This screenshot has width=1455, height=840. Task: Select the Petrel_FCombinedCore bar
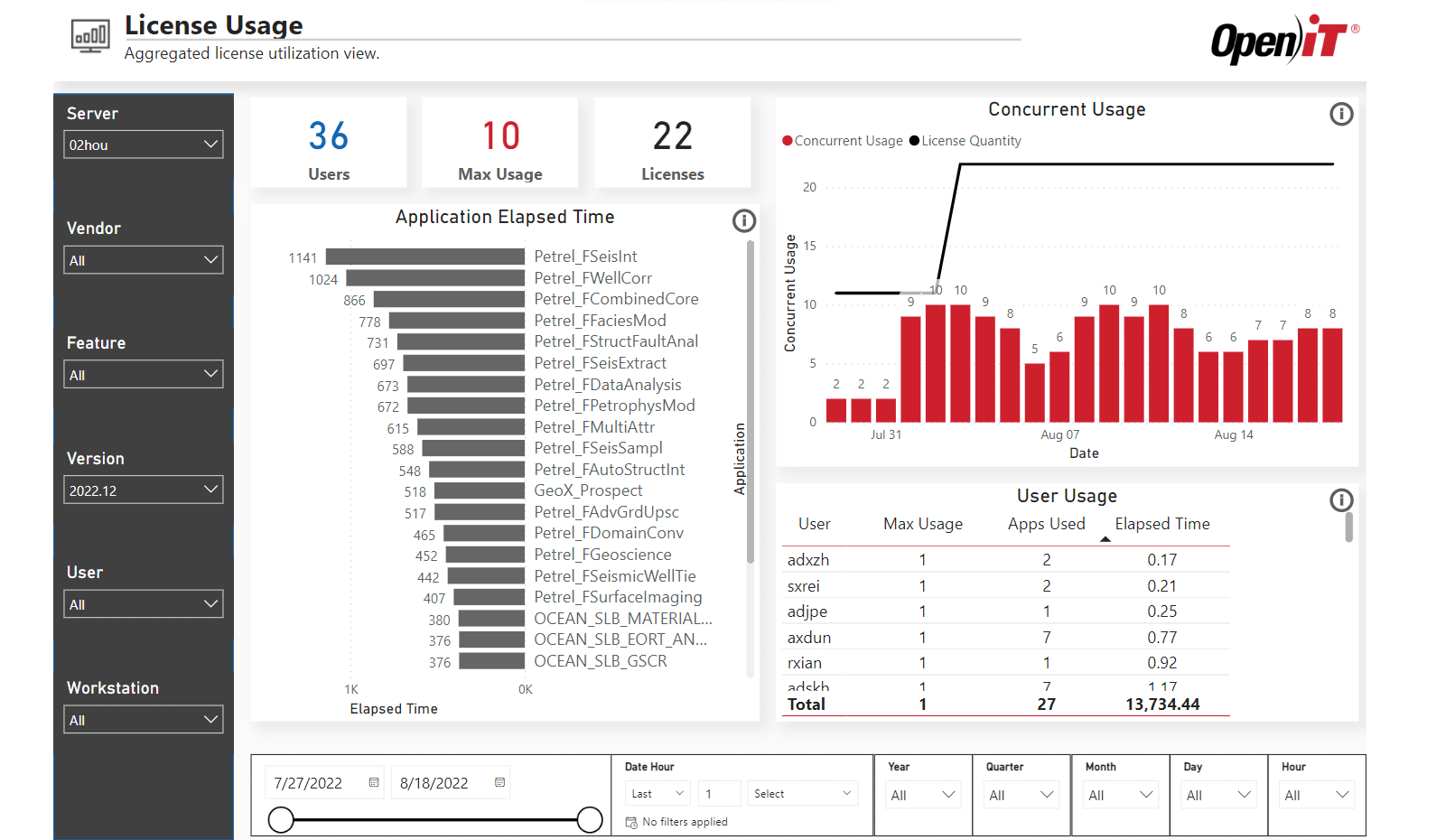click(x=449, y=299)
